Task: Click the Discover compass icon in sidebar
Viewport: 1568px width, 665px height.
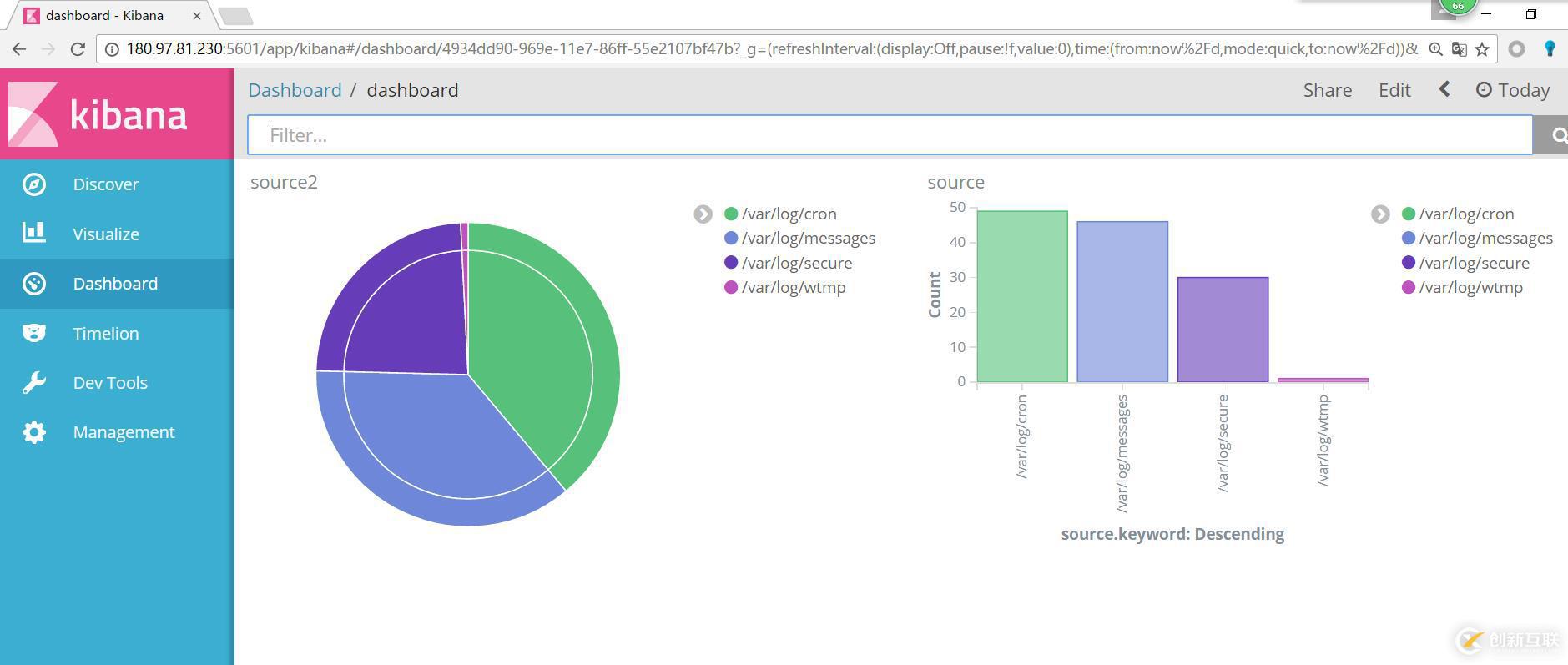Action: point(34,184)
